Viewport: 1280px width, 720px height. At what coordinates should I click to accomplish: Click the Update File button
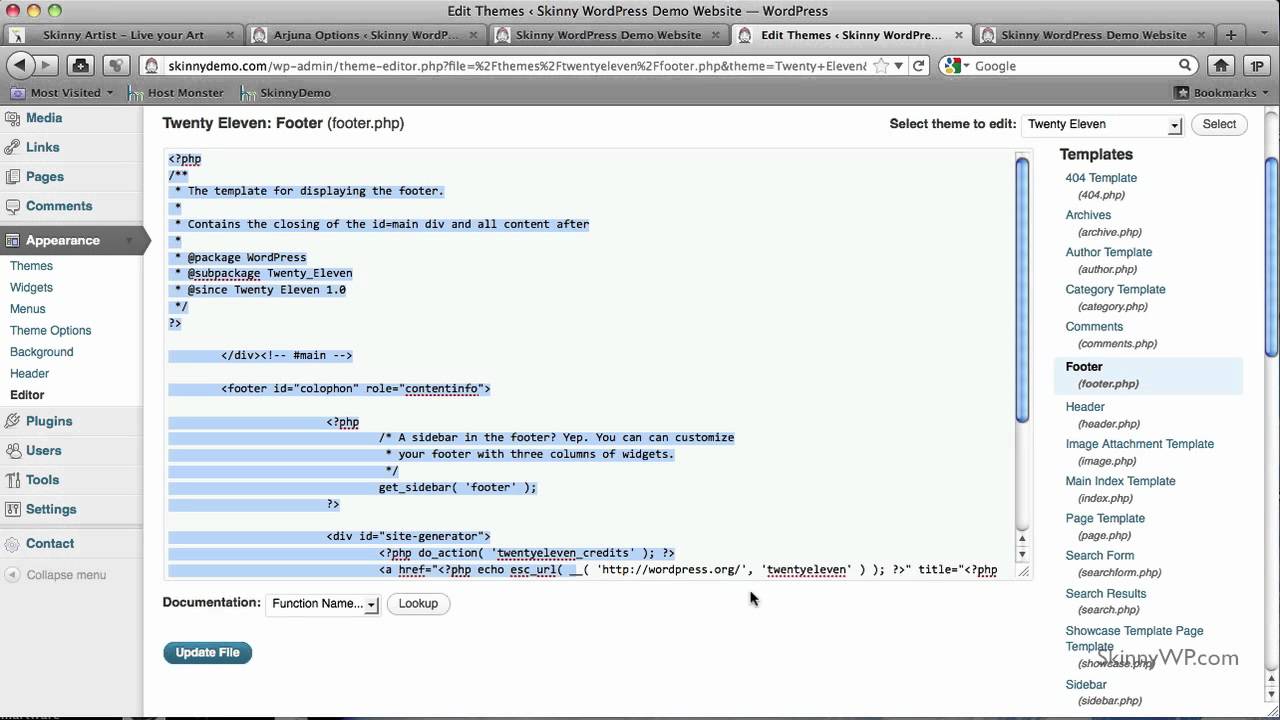208,653
